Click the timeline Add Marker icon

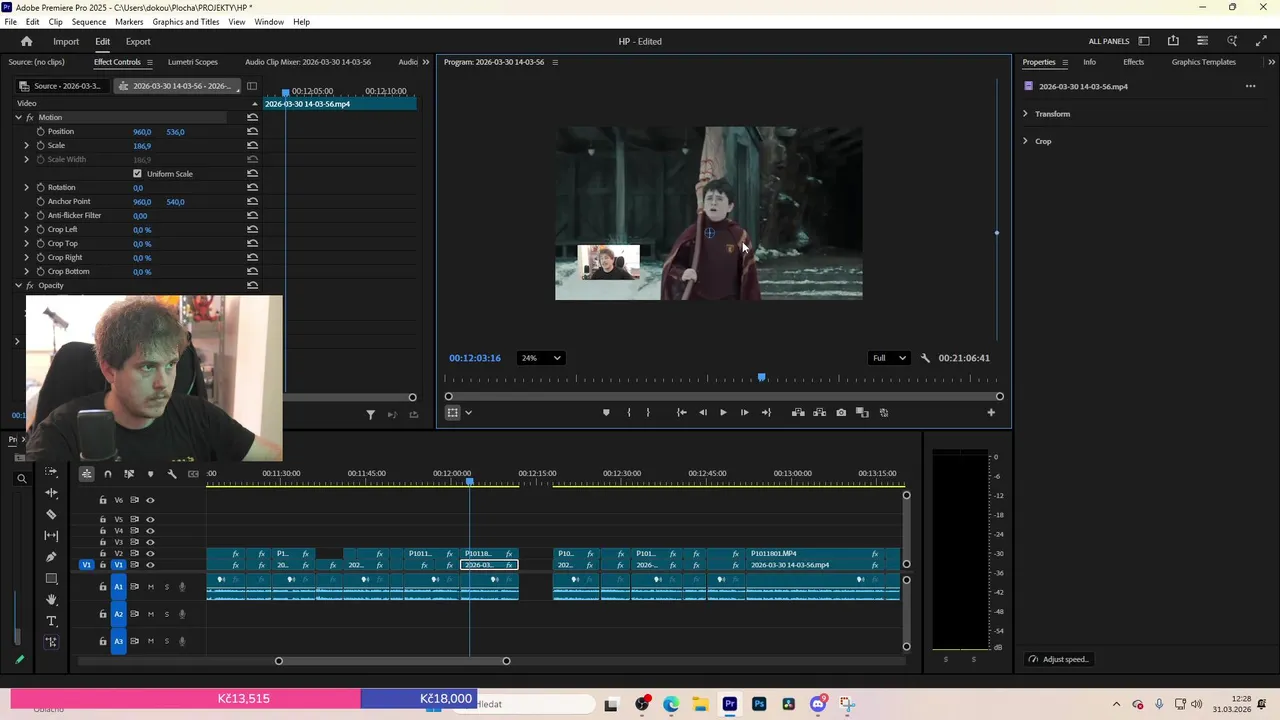tap(151, 474)
